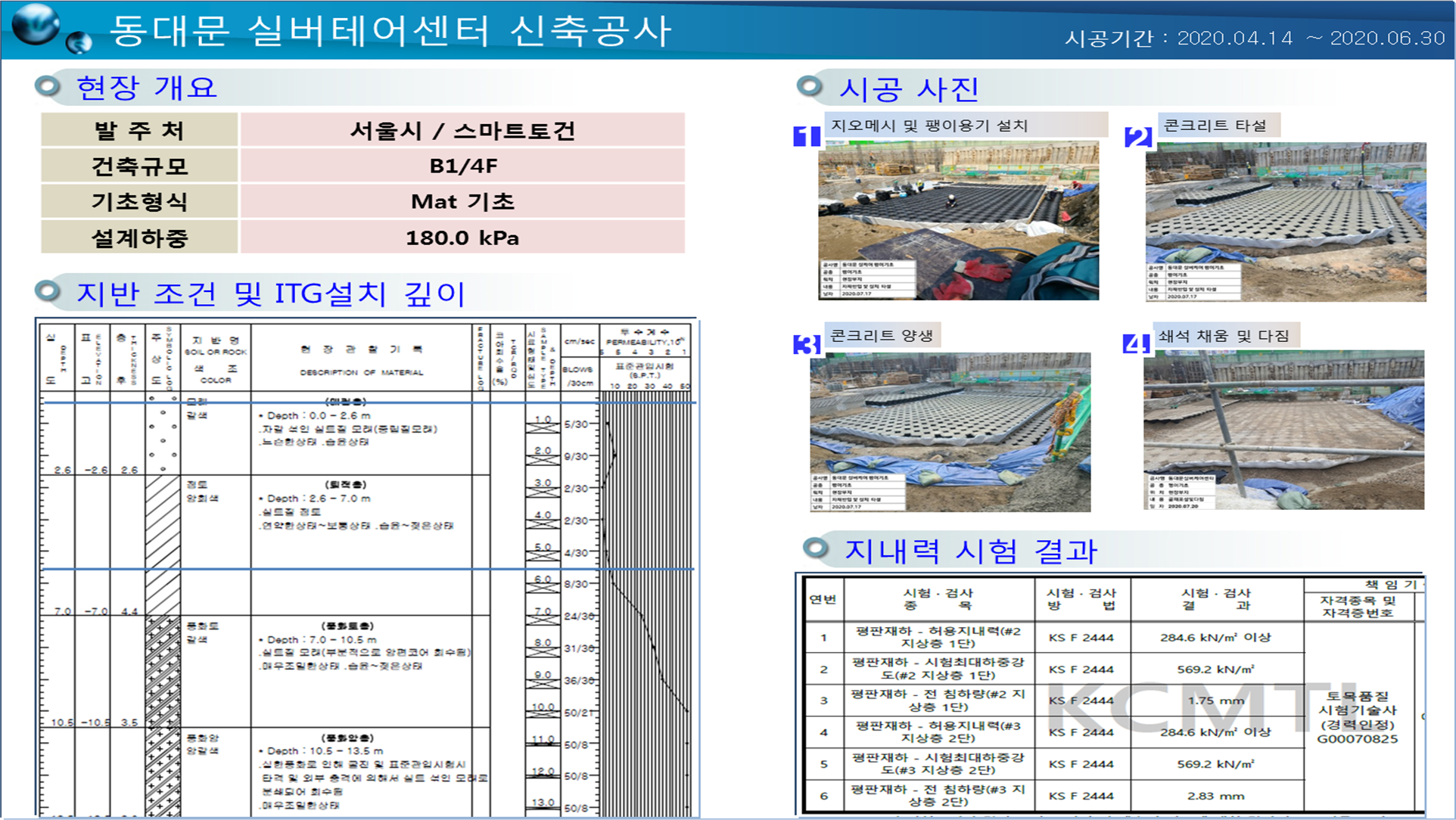Click the 자격종목 및 자격증번호 header

tap(1358, 606)
